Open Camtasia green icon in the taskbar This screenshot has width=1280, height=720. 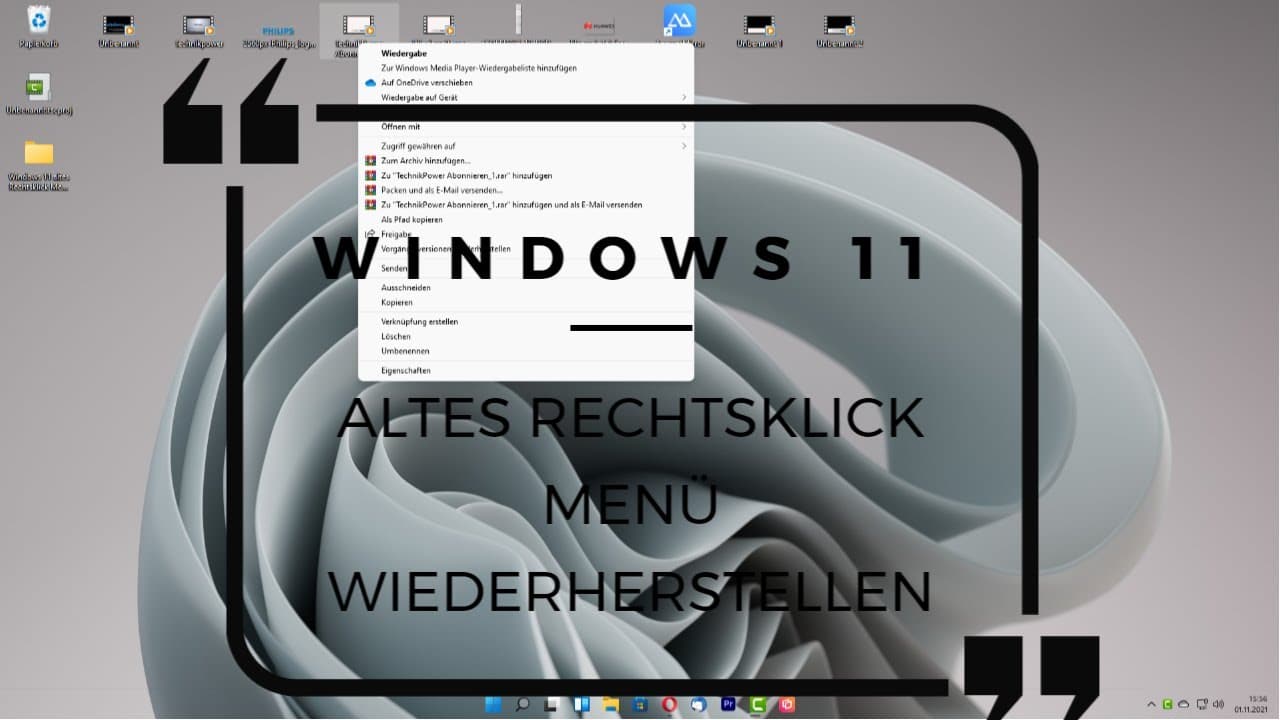pyautogui.click(x=758, y=705)
